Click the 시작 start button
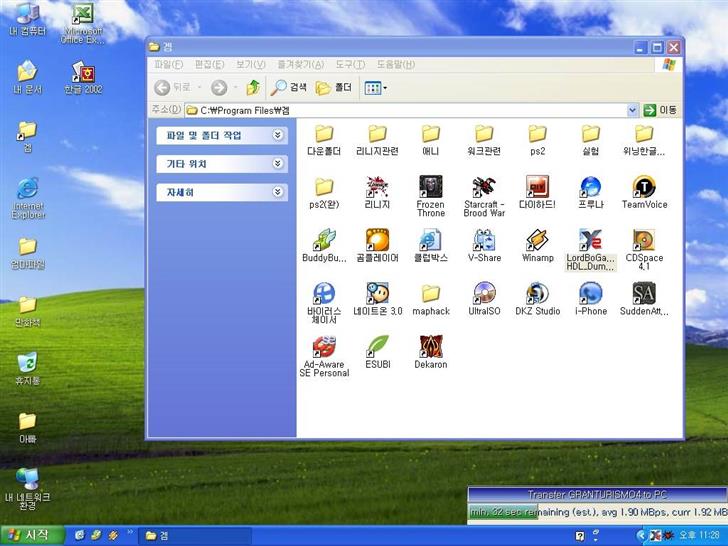The width and height of the screenshot is (728, 546). (x=32, y=535)
